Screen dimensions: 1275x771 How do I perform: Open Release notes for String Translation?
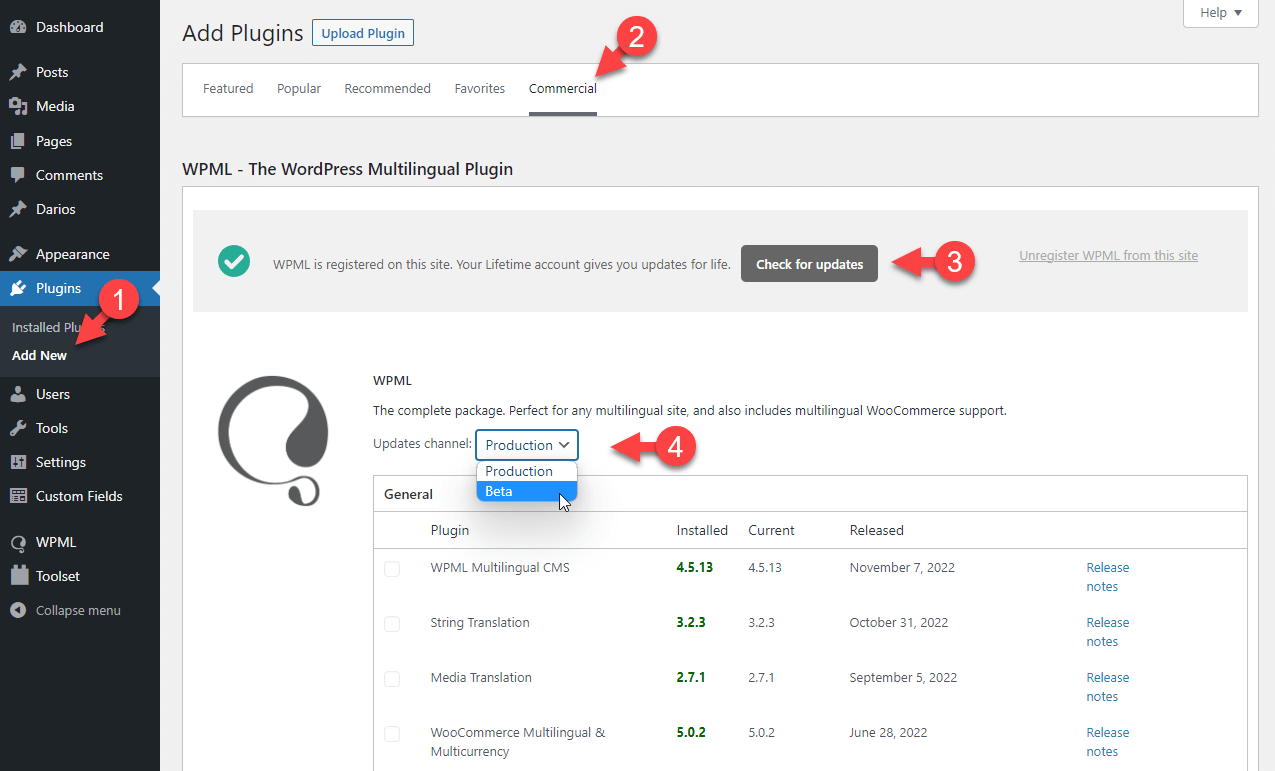(1108, 632)
